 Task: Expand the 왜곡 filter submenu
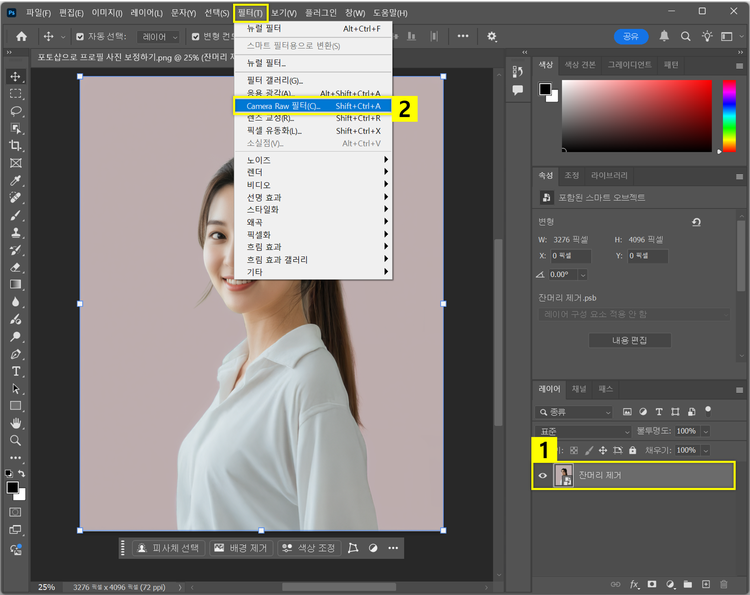(313, 222)
